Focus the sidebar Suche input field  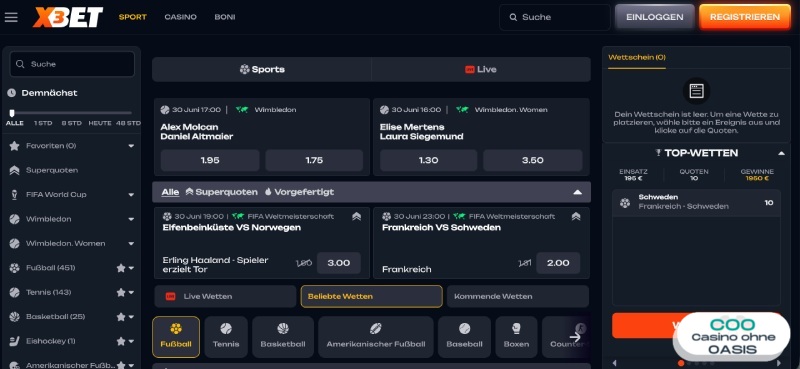point(72,64)
